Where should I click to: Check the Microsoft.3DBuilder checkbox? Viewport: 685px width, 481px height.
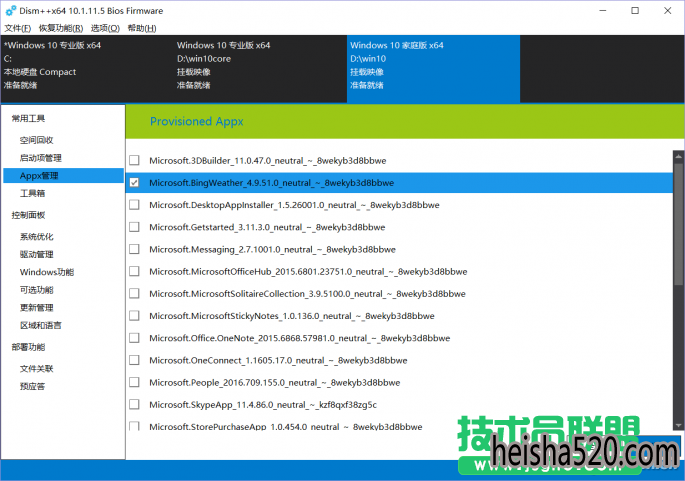[135, 160]
